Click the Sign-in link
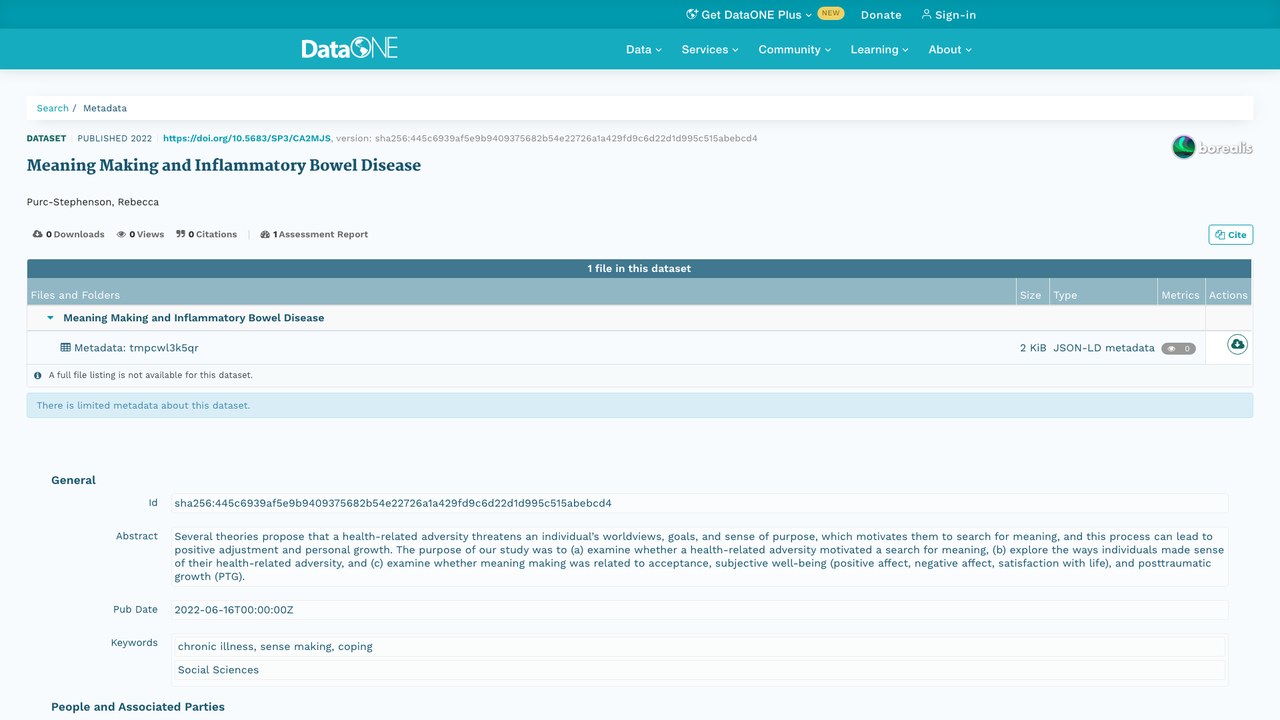 click(x=948, y=15)
